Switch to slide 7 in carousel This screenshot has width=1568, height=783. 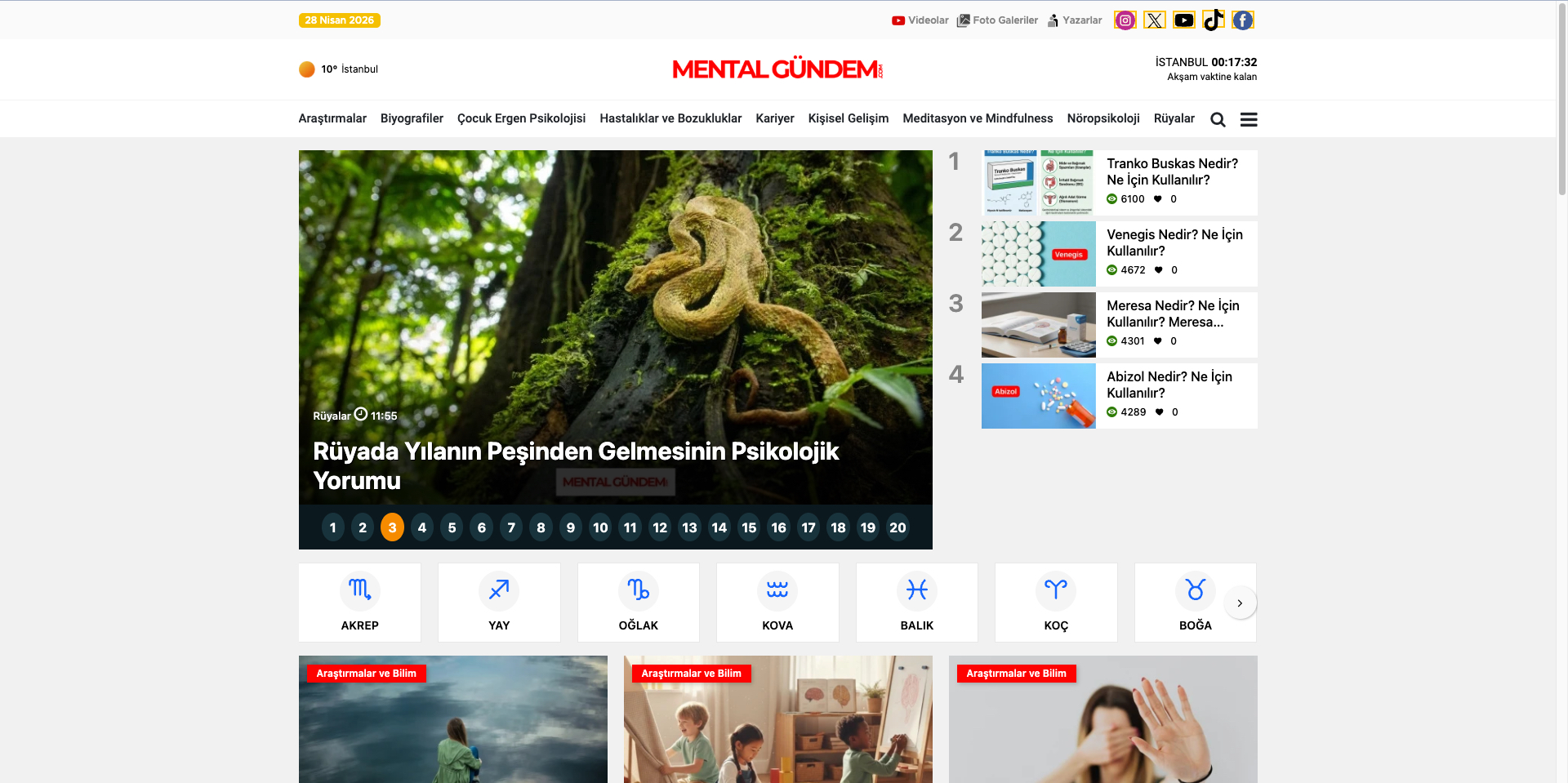[511, 527]
